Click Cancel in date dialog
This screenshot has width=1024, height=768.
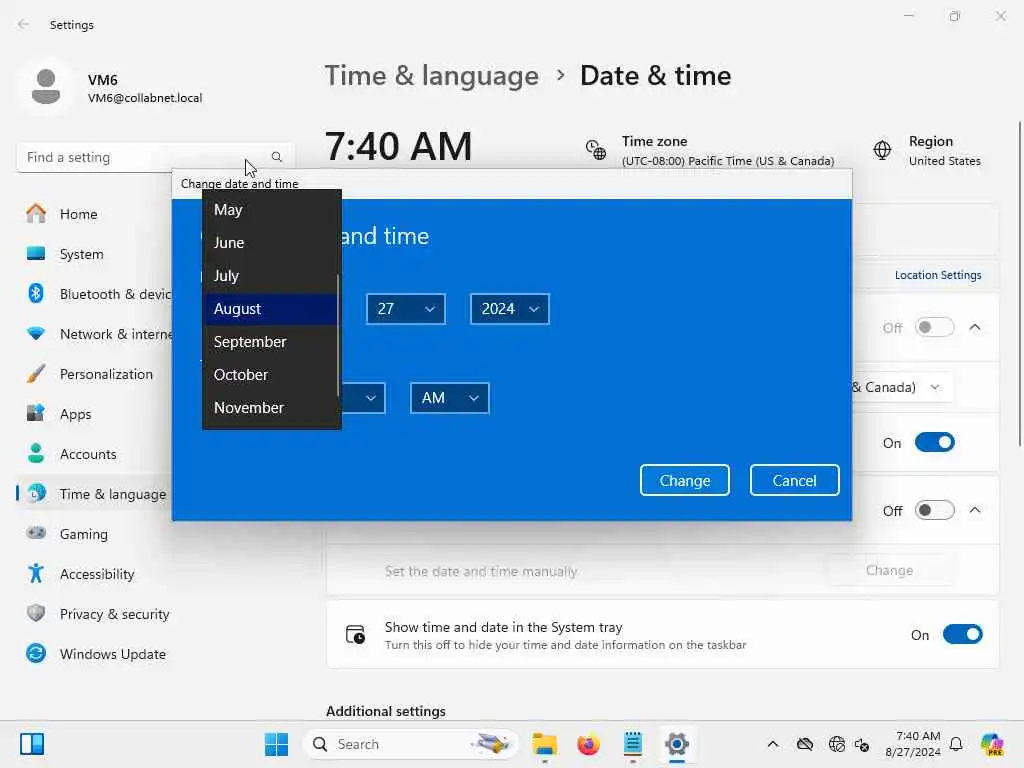point(794,480)
